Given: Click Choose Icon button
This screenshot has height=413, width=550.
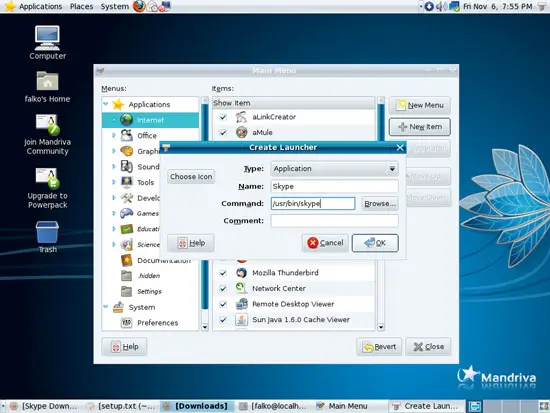Looking at the screenshot, I should tap(191, 176).
